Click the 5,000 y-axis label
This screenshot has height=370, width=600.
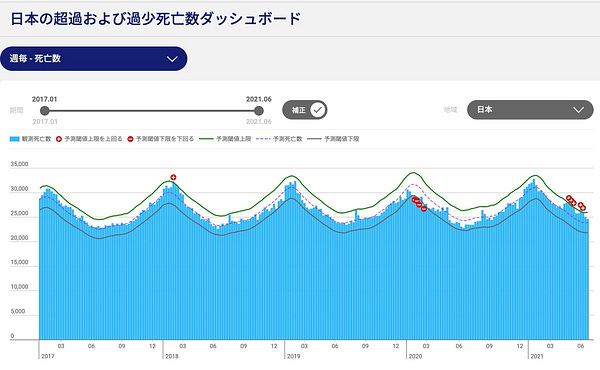point(18,311)
